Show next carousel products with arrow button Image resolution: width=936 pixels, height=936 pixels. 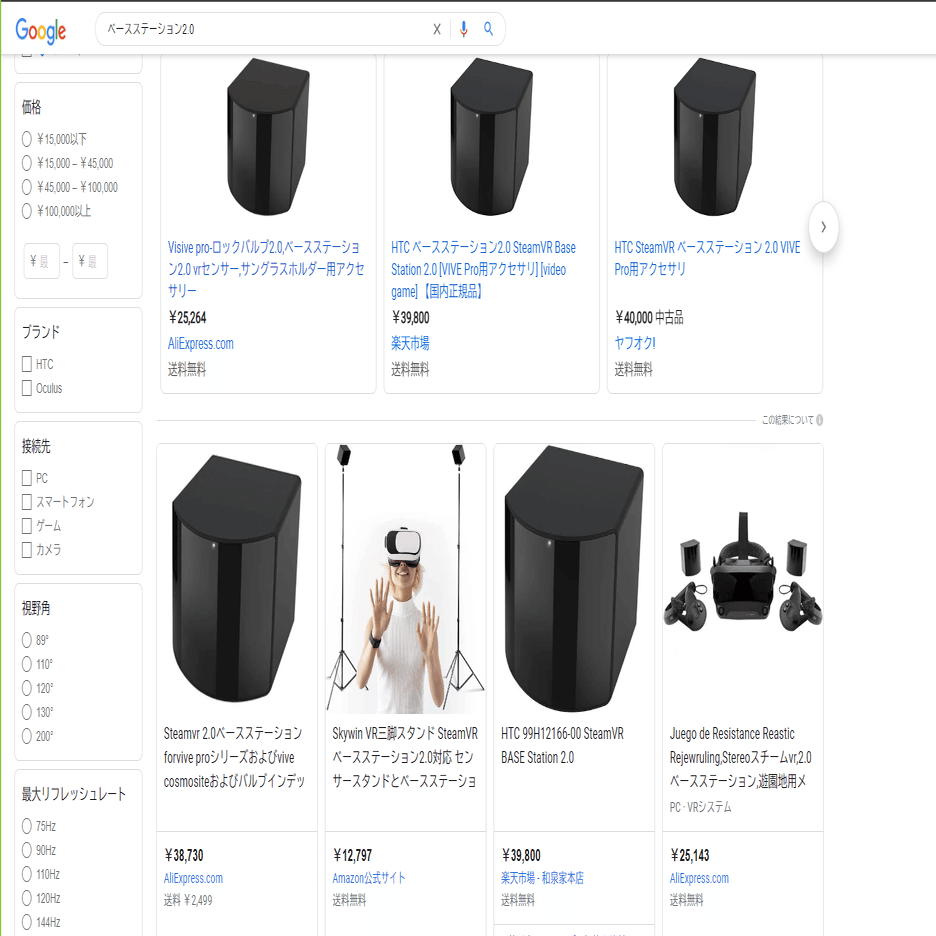point(824,227)
